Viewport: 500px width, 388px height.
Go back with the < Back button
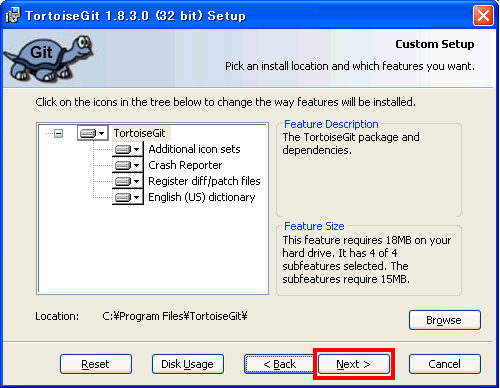(x=279, y=364)
